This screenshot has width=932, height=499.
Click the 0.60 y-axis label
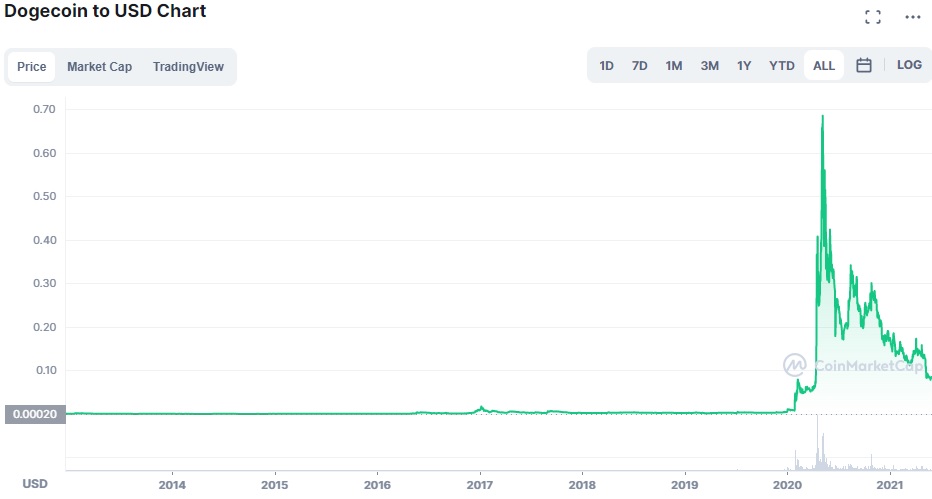pos(44,153)
